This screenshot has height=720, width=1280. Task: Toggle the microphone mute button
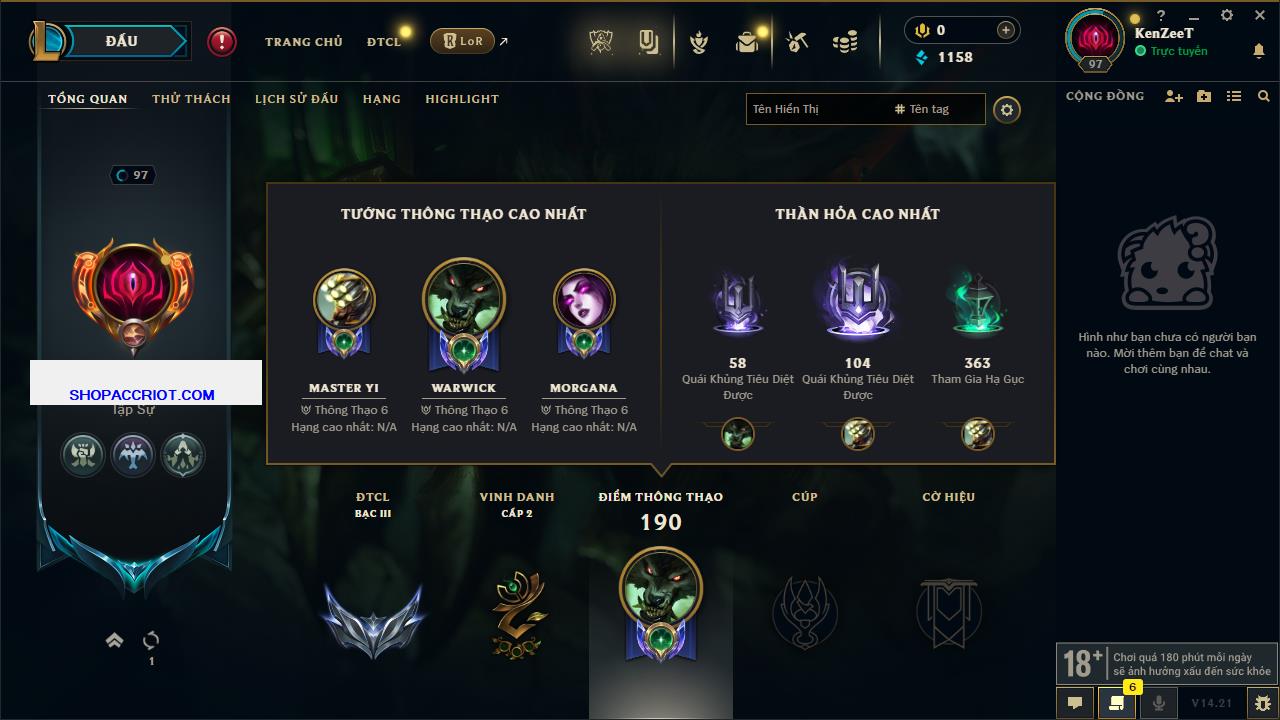coord(1159,703)
